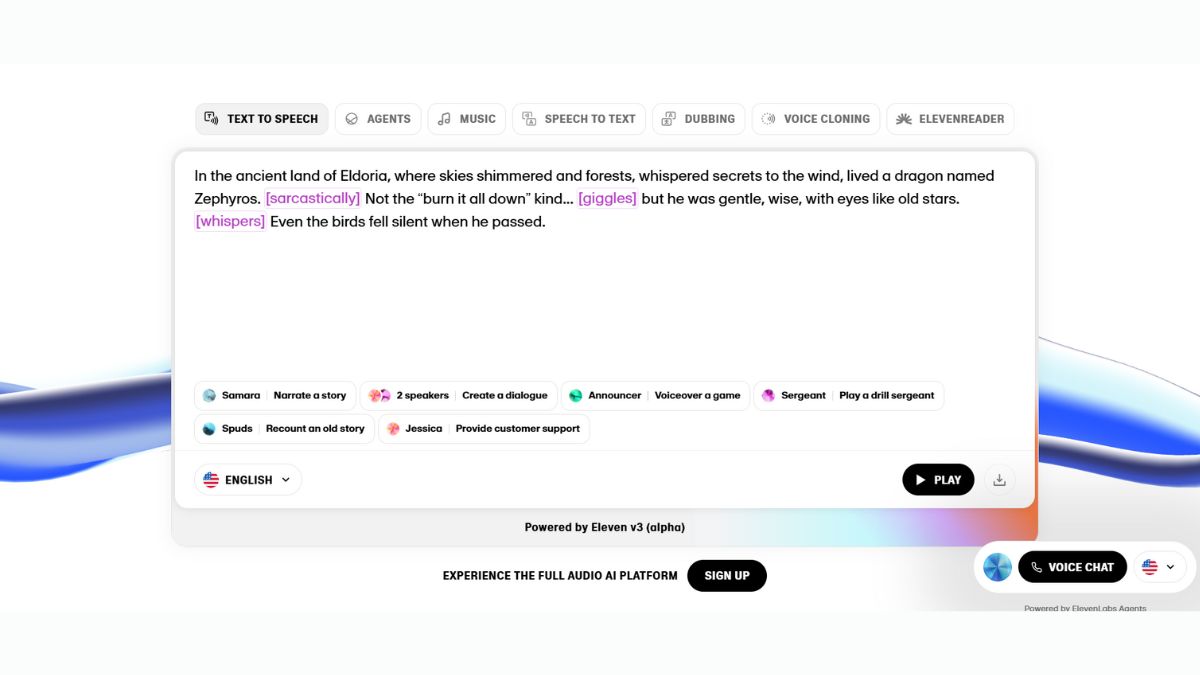Click the download audio icon
The height and width of the screenshot is (675, 1200).
tap(999, 479)
